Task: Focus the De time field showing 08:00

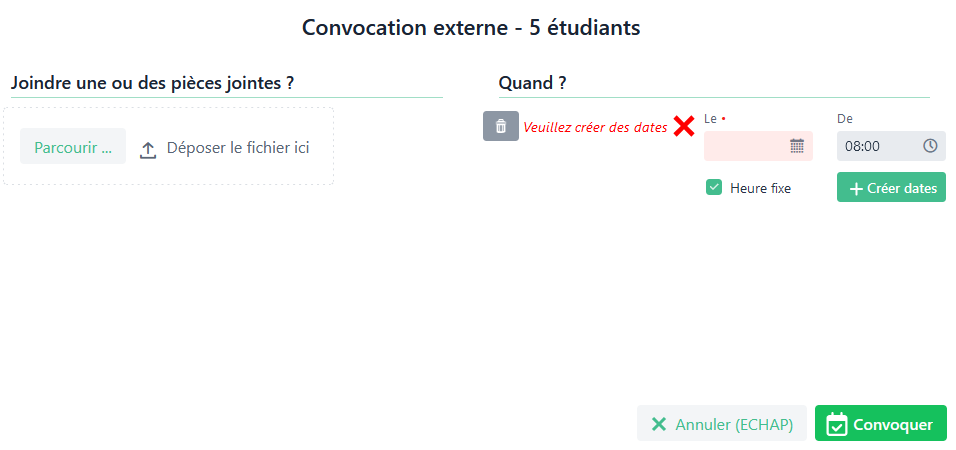Action: pyautogui.click(x=876, y=146)
